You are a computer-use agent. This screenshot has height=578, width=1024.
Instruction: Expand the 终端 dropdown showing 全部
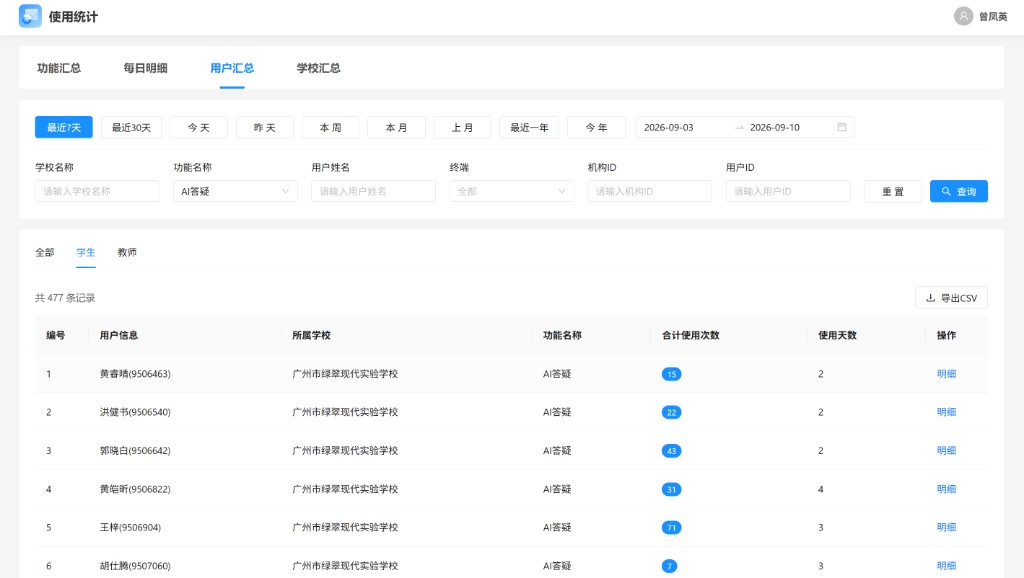pyautogui.click(x=511, y=191)
